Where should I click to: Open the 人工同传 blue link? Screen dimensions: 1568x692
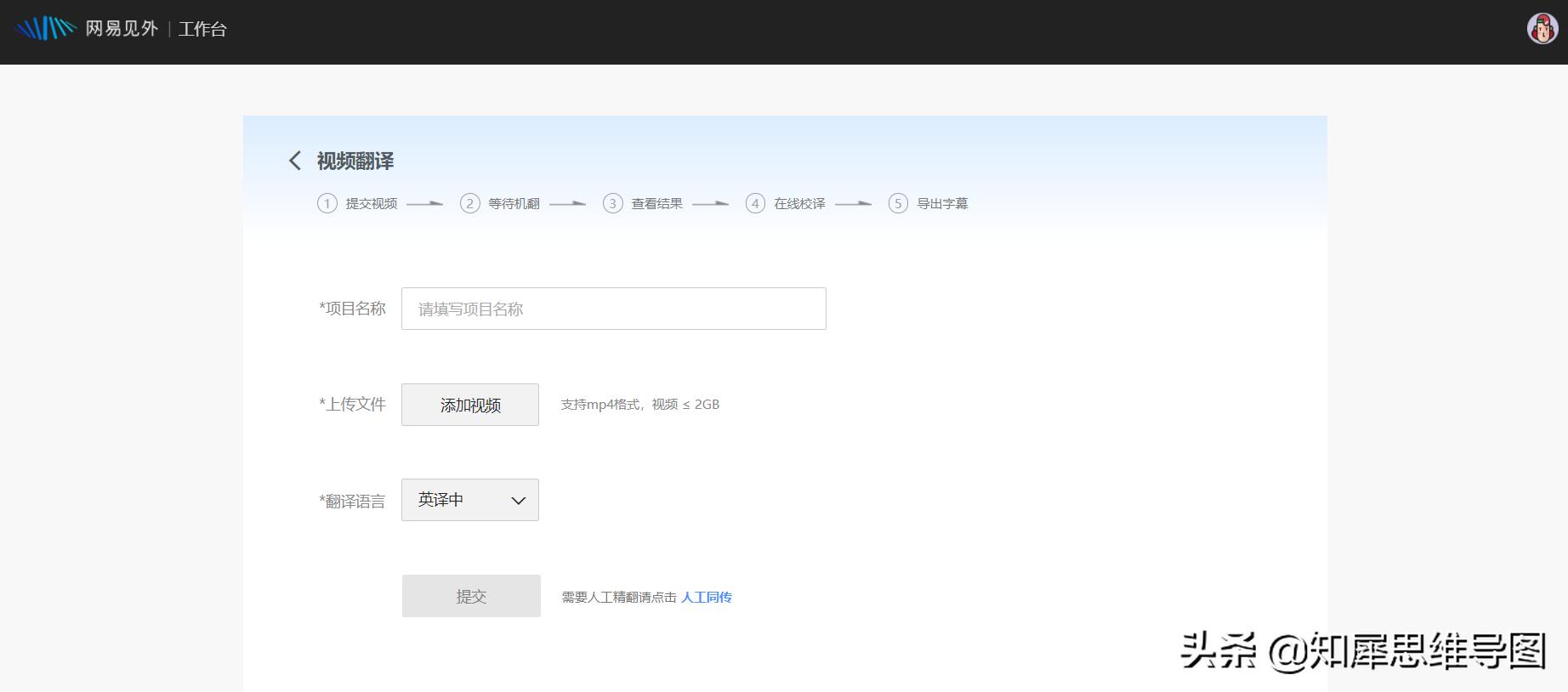(x=706, y=597)
